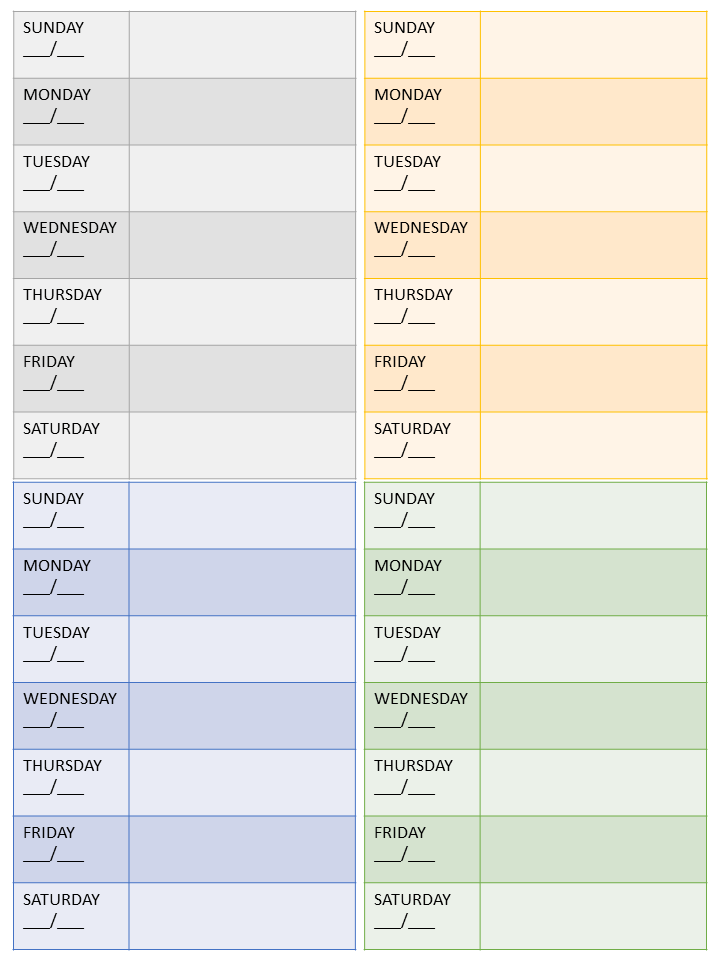Select the date blank under FRIDAY in green table
The image size is (720, 960).
tap(405, 854)
